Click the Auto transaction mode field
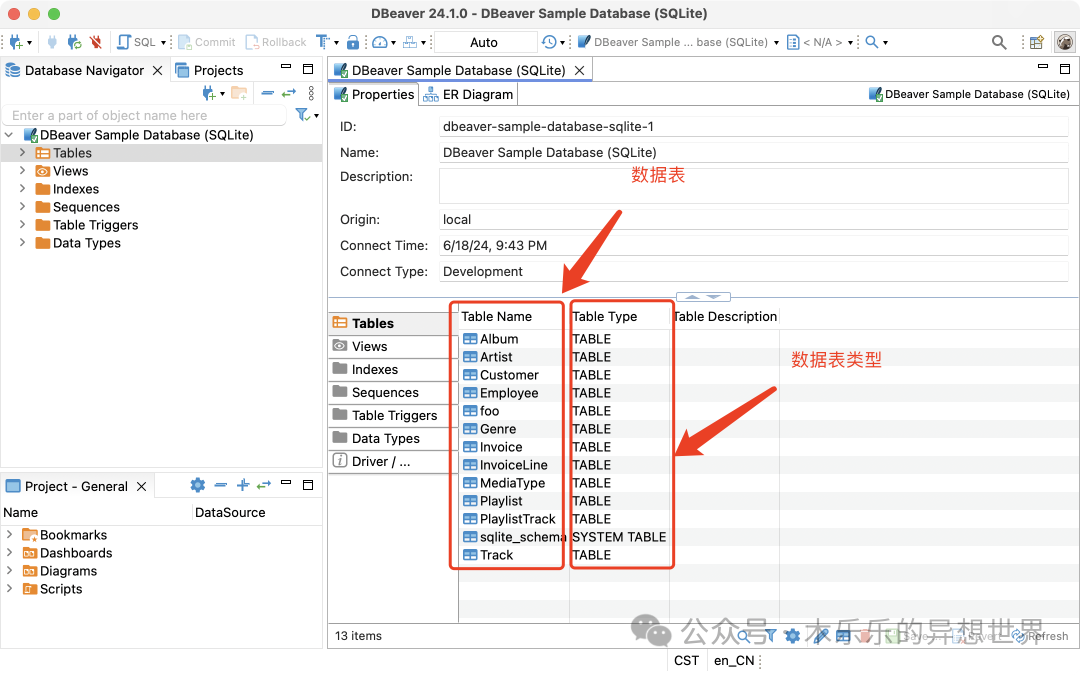The width and height of the screenshot is (1080, 675). tap(485, 42)
